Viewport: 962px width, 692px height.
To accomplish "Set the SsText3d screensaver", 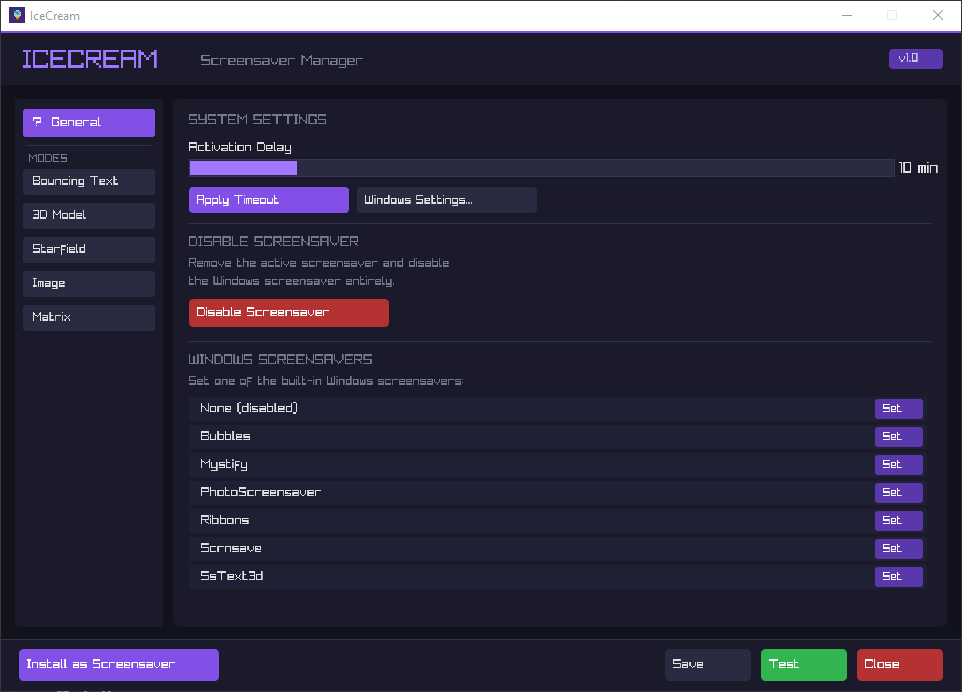I will 898,576.
